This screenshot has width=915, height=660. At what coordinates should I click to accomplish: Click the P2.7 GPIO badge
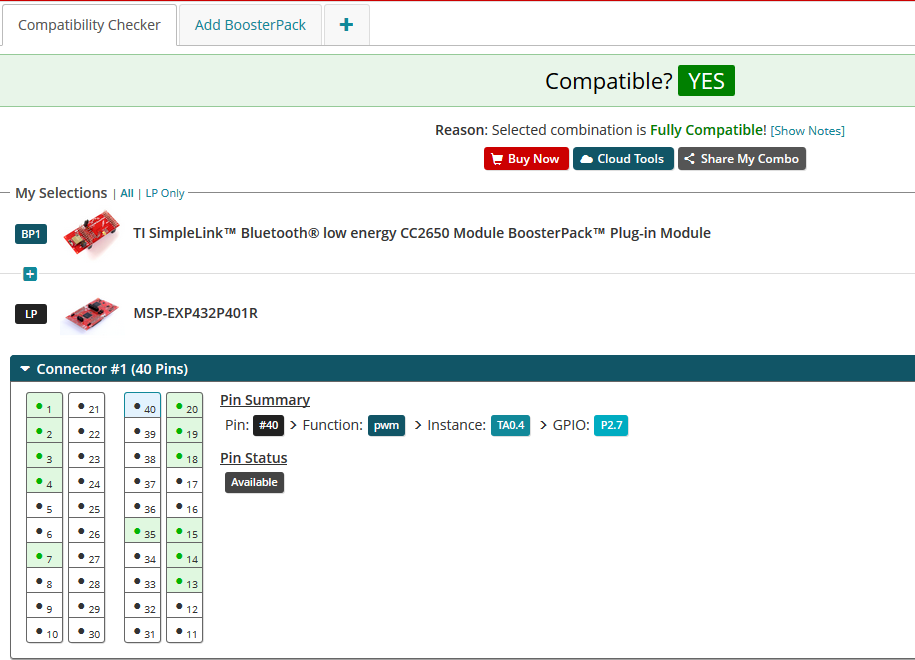point(611,425)
